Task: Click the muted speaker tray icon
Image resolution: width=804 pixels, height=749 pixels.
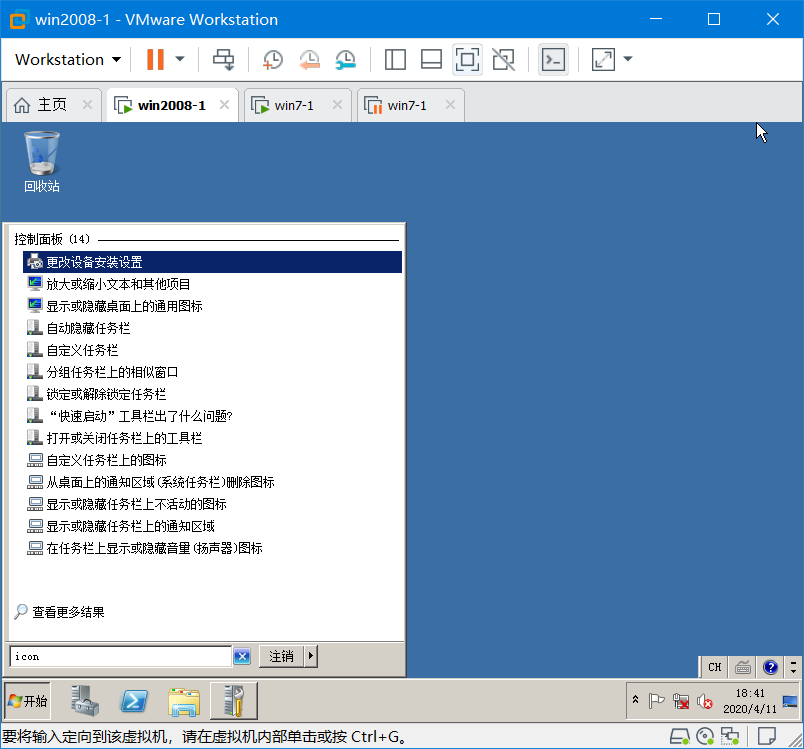Action: (x=705, y=701)
